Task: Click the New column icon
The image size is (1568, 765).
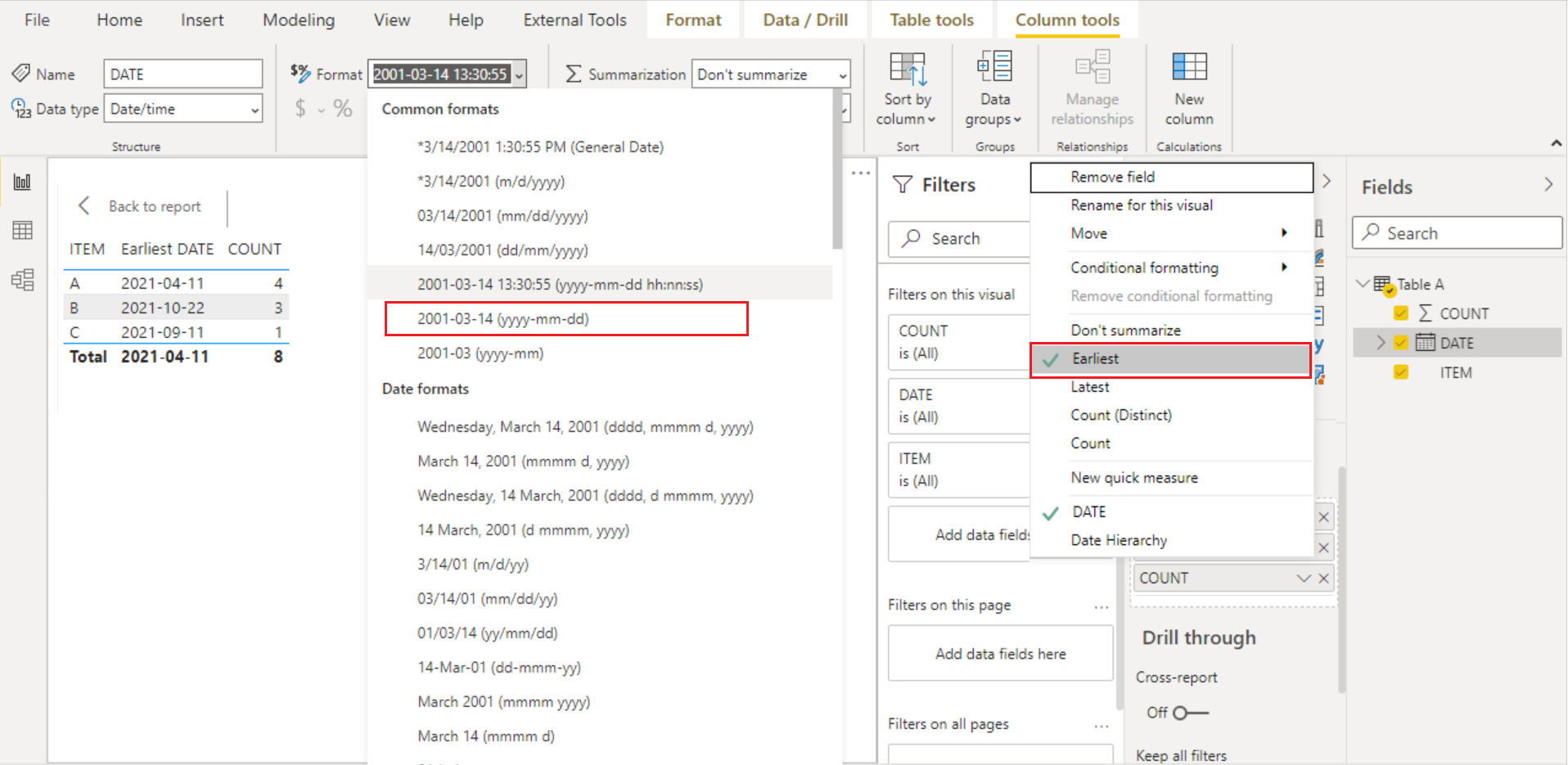Action: coord(1189,67)
